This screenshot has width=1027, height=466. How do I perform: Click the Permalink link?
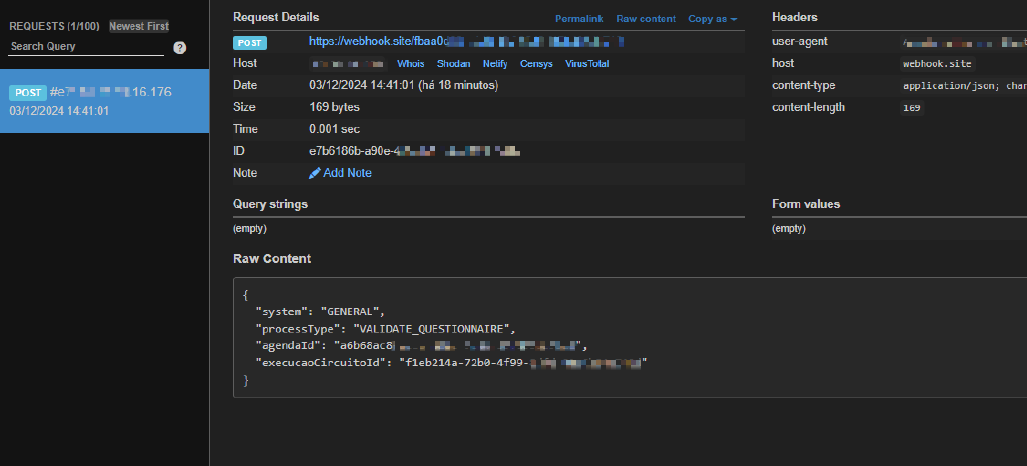[580, 19]
